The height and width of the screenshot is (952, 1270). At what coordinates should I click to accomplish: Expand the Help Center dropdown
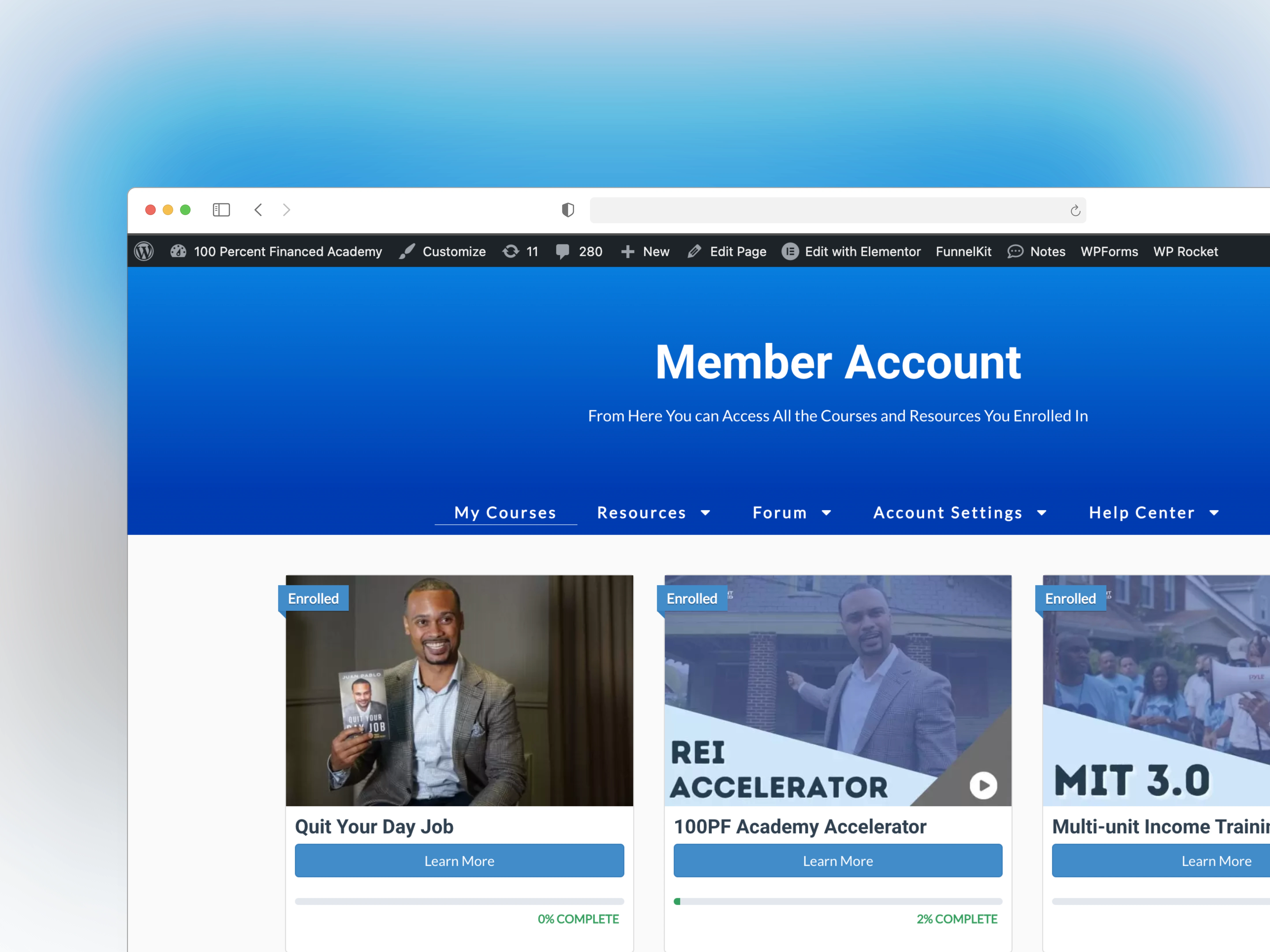tap(1141, 512)
